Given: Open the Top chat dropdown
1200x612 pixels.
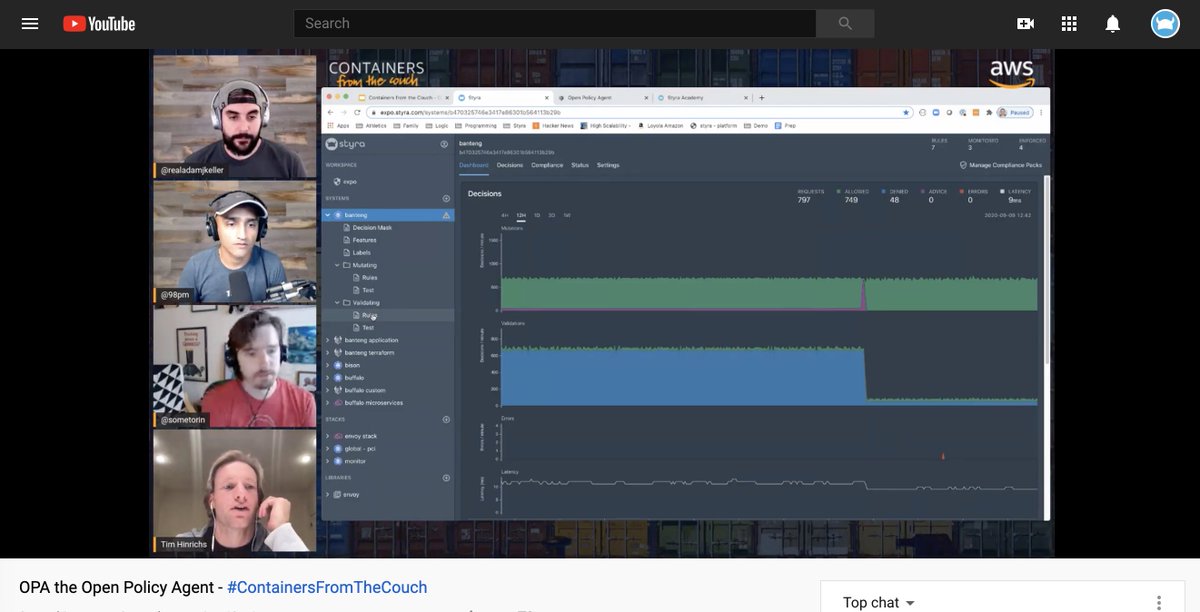Looking at the screenshot, I should pyautogui.click(x=879, y=602).
